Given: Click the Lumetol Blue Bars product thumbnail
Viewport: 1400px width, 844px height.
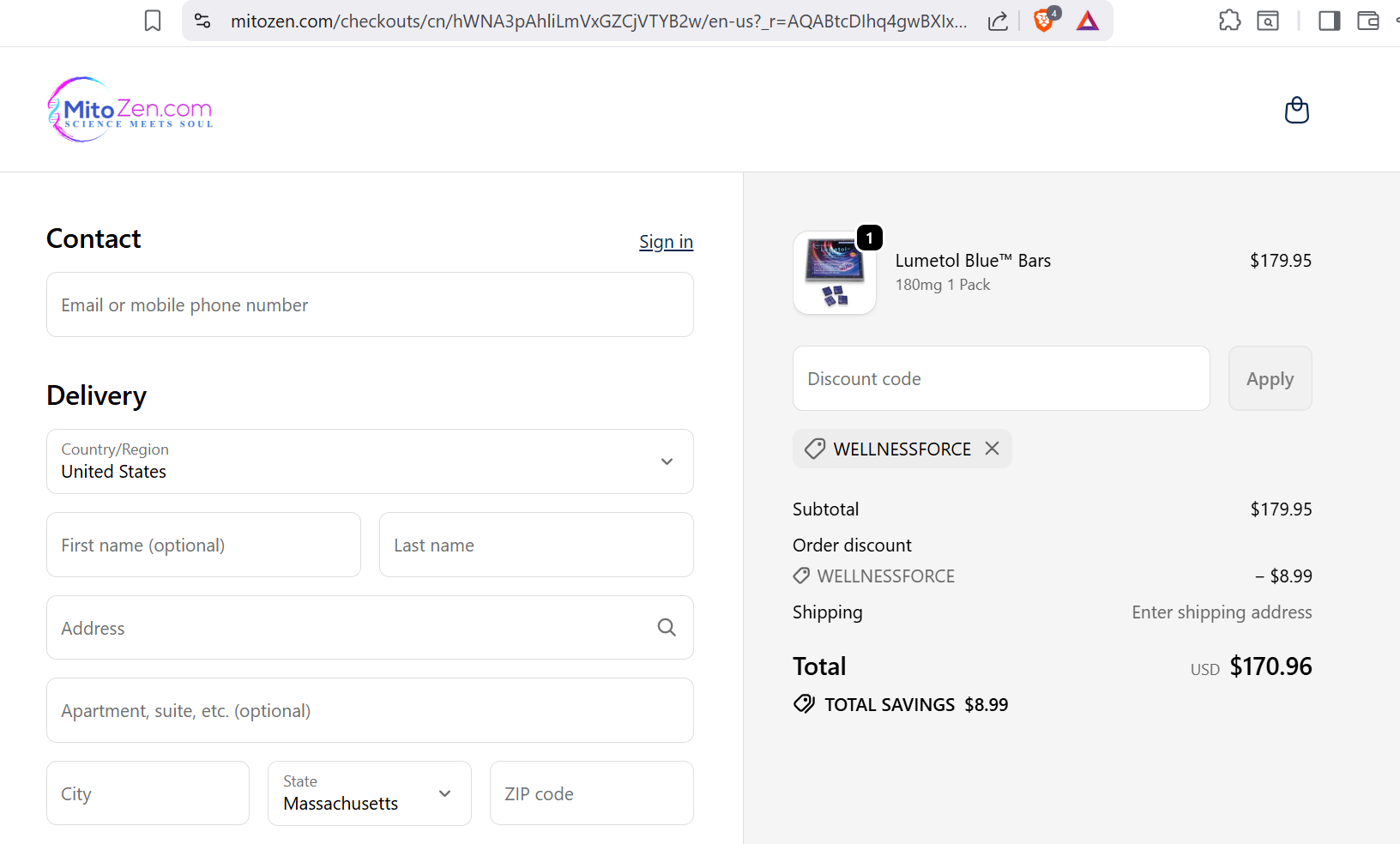Looking at the screenshot, I should pos(835,273).
